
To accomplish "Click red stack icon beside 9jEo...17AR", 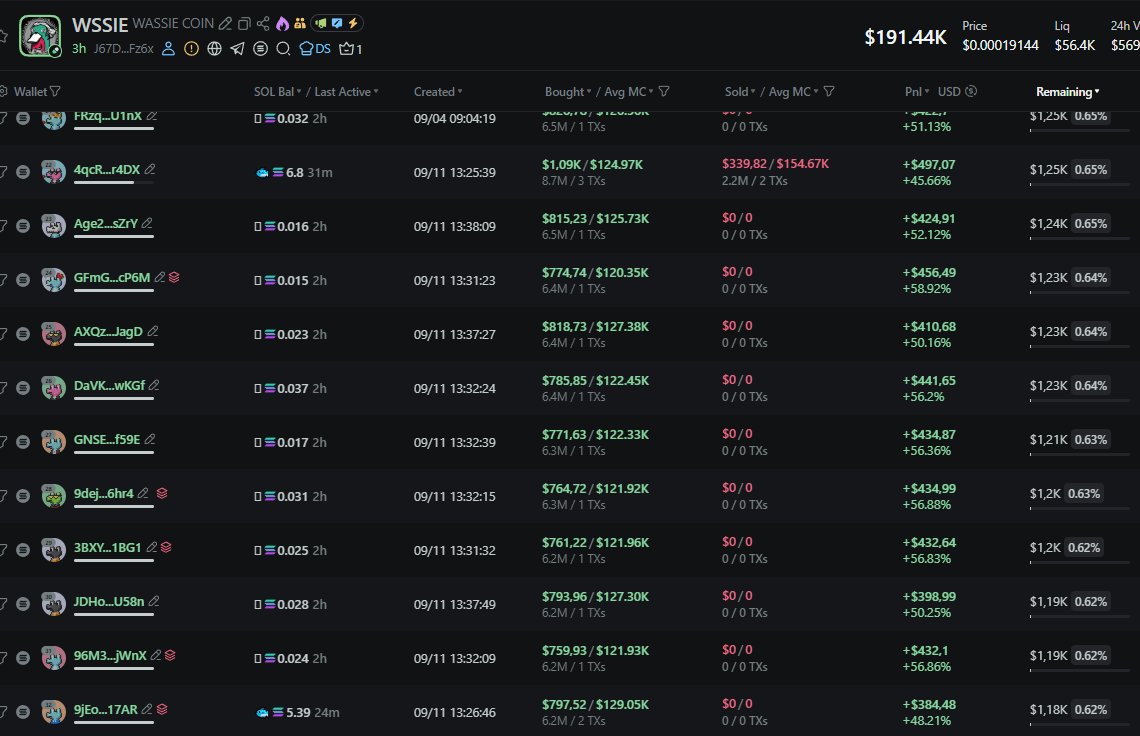I will (162, 709).
